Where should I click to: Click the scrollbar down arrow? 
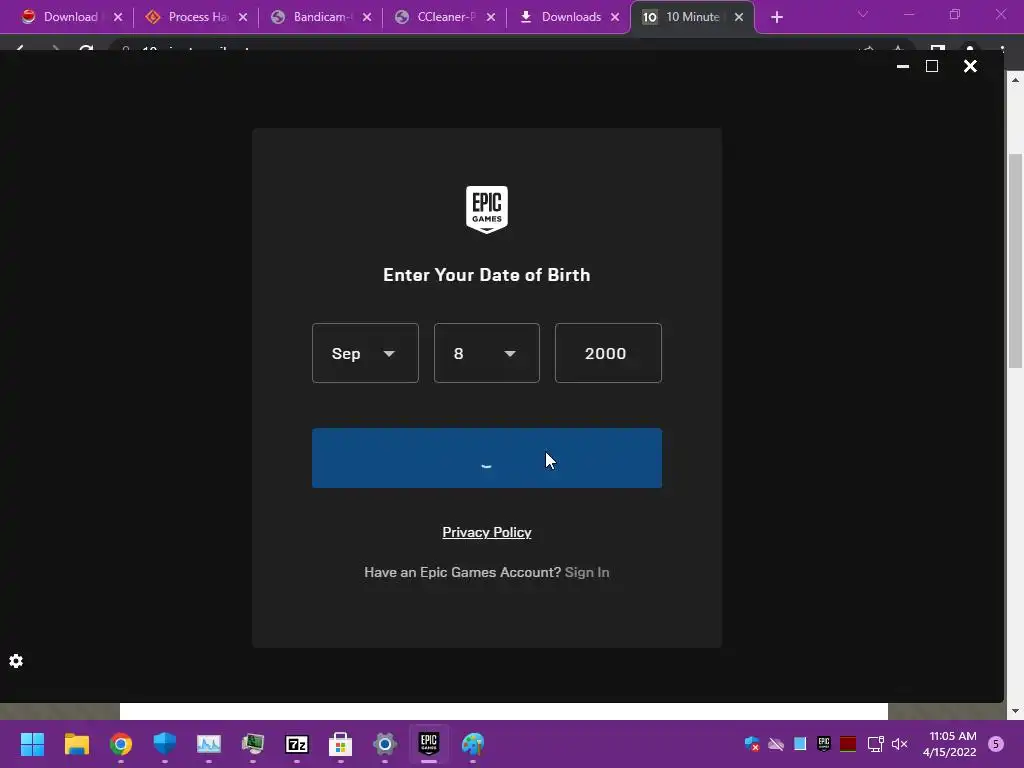[1015, 711]
